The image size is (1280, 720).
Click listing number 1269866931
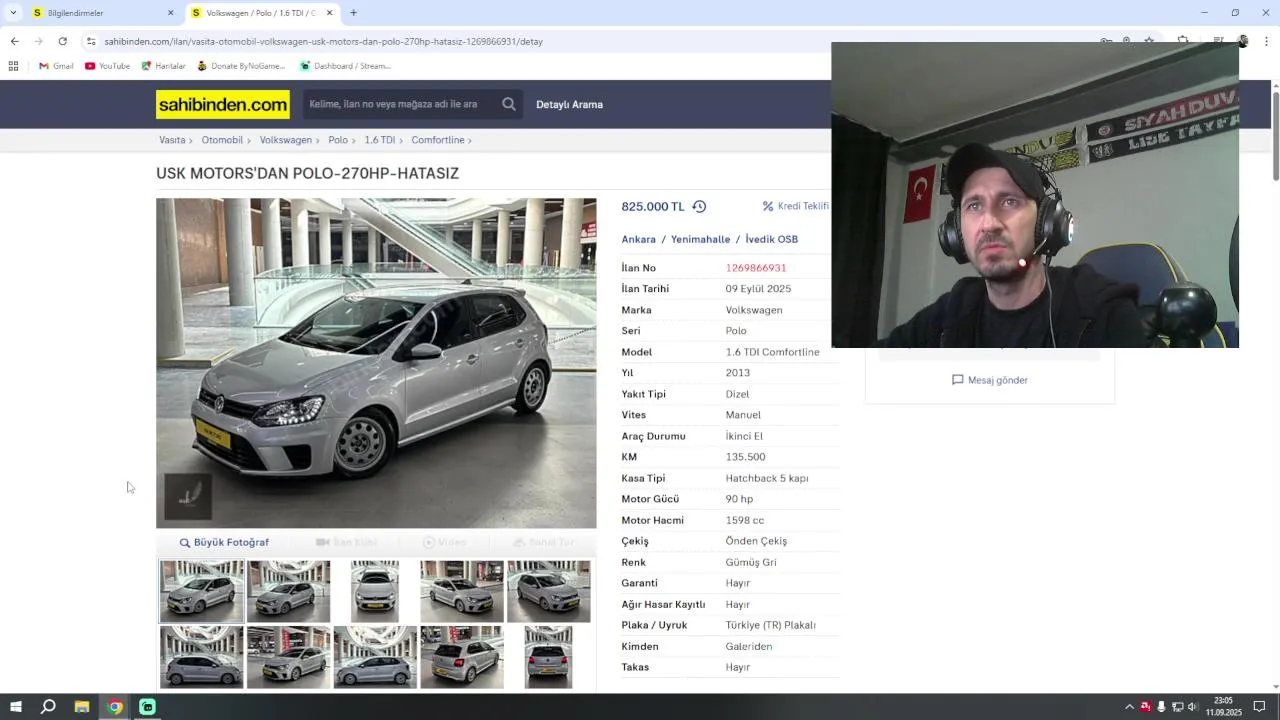756,268
